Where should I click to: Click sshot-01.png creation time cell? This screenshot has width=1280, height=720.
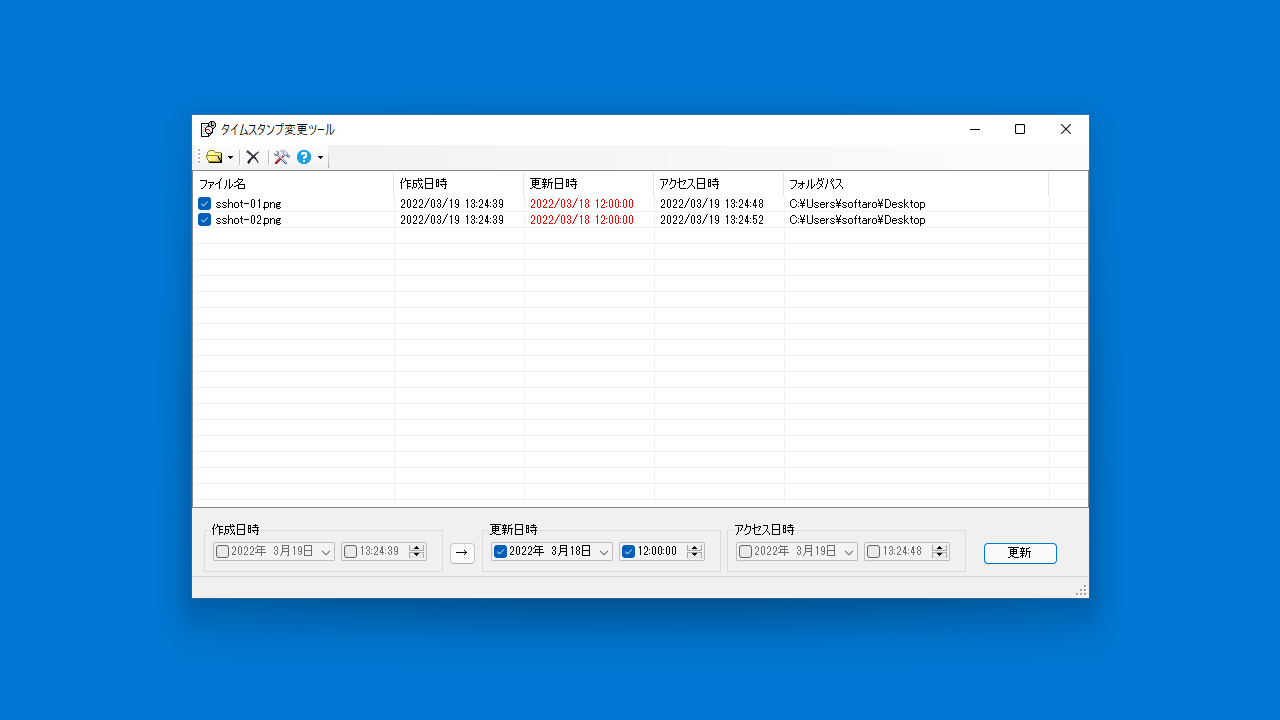452,204
